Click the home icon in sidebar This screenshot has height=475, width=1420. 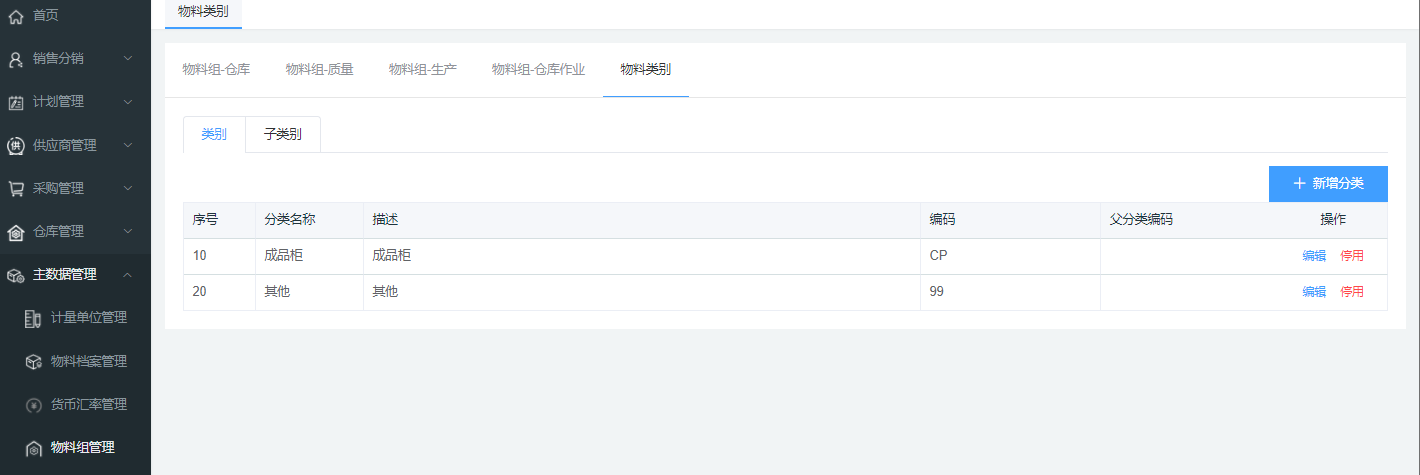(x=16, y=16)
